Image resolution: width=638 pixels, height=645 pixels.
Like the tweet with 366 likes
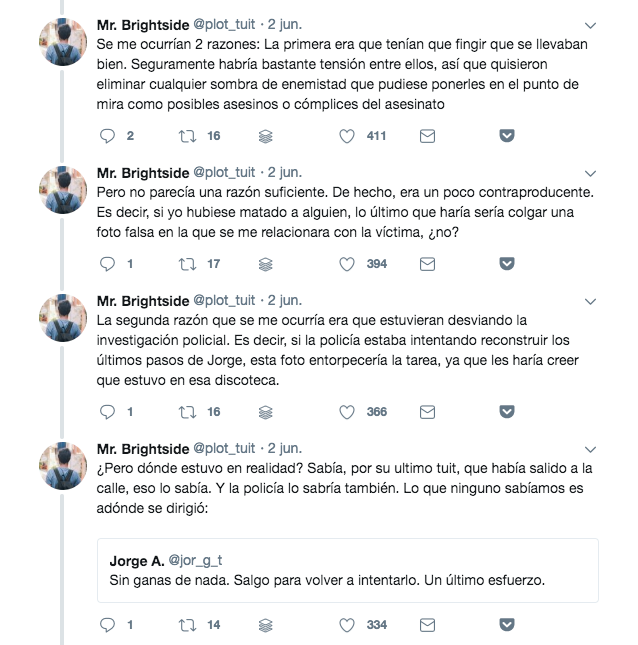347,412
